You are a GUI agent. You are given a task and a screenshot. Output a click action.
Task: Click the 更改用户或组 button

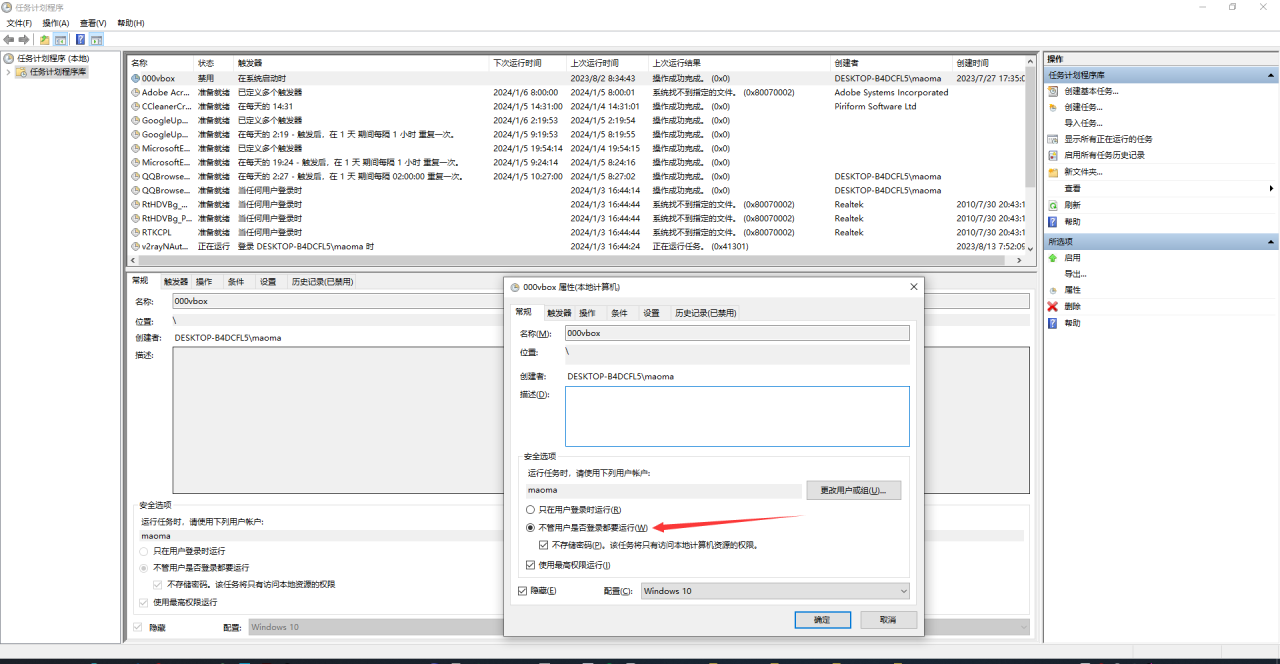pos(853,490)
